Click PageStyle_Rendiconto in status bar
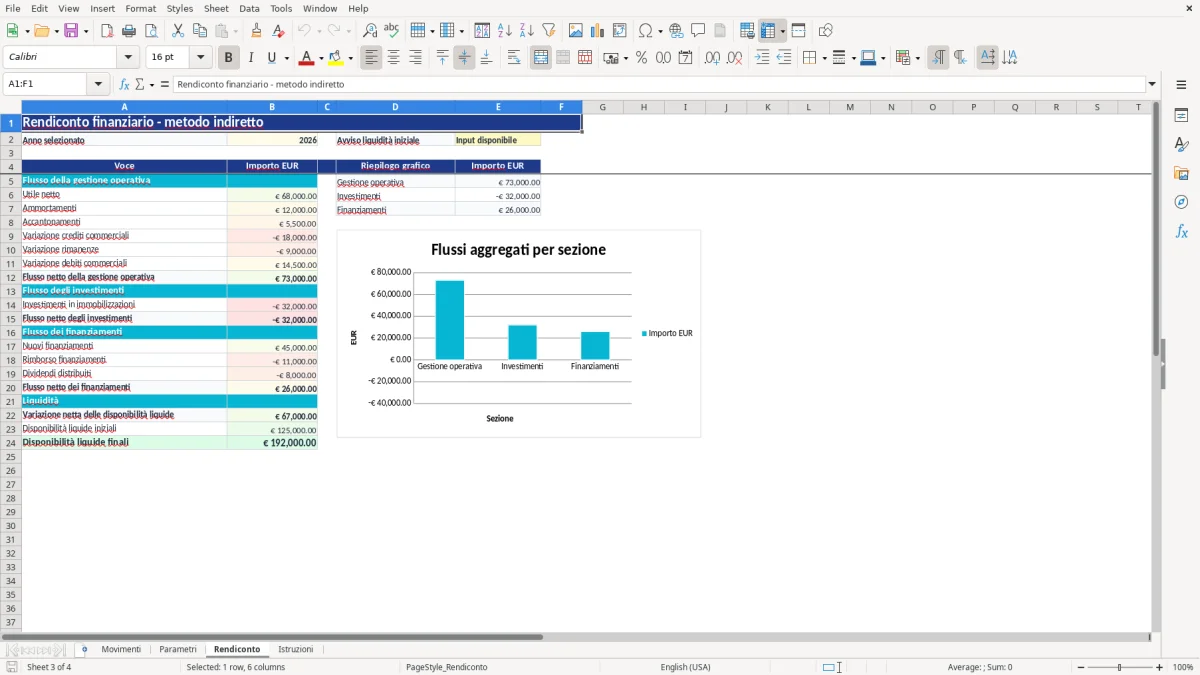 [447, 667]
